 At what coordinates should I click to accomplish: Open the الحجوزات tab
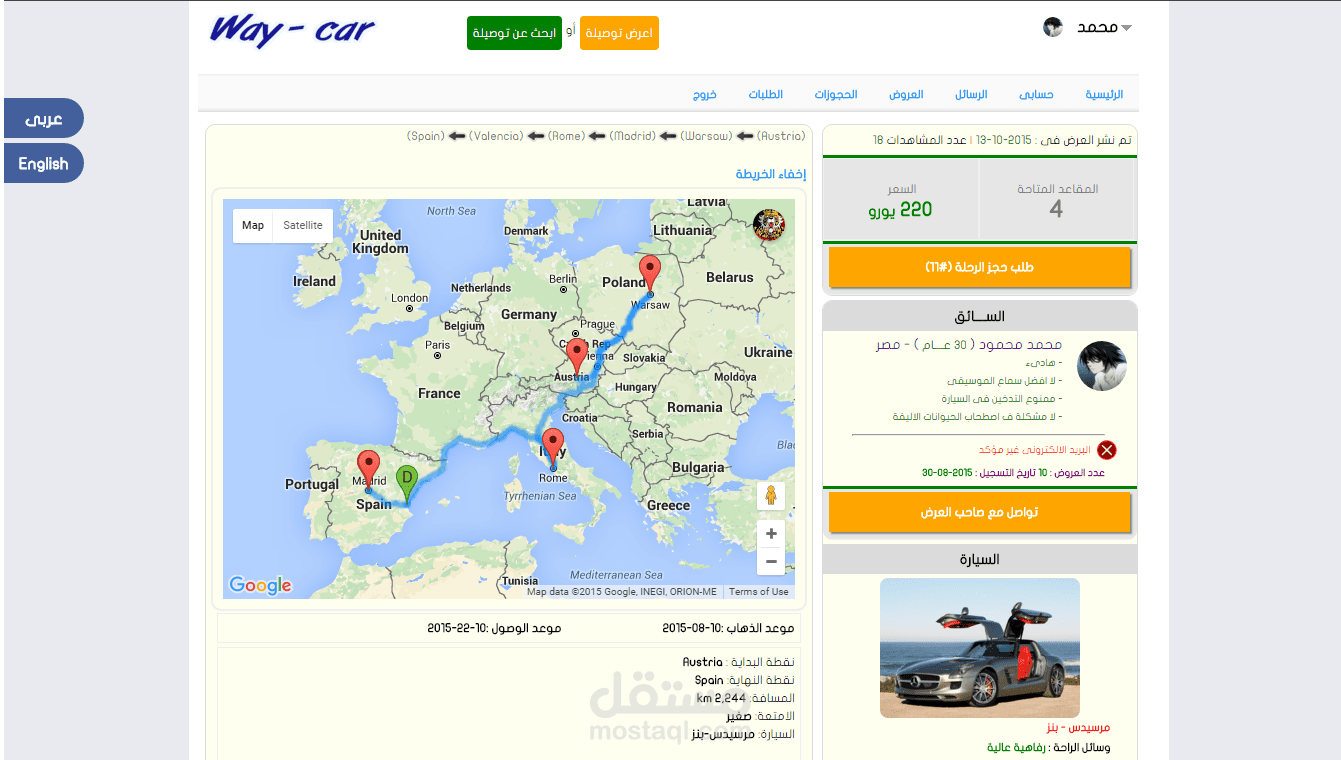coord(836,94)
